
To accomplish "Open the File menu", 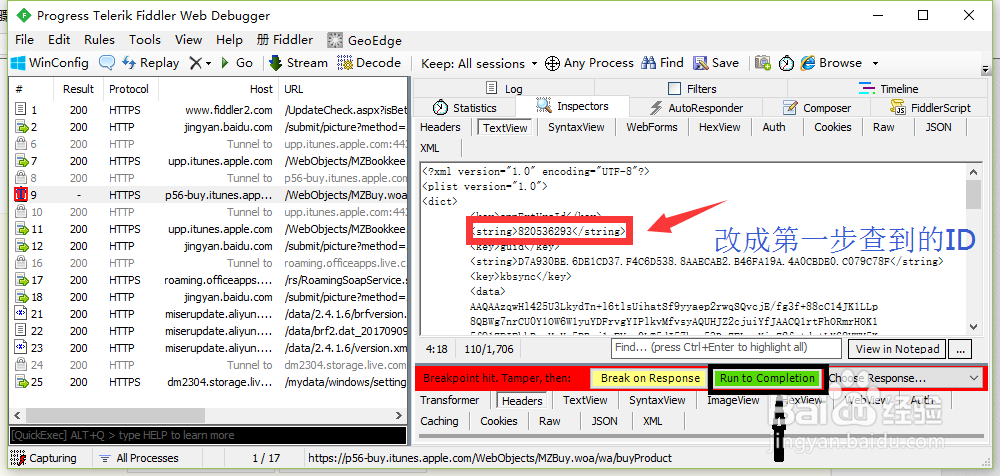I will [x=24, y=40].
